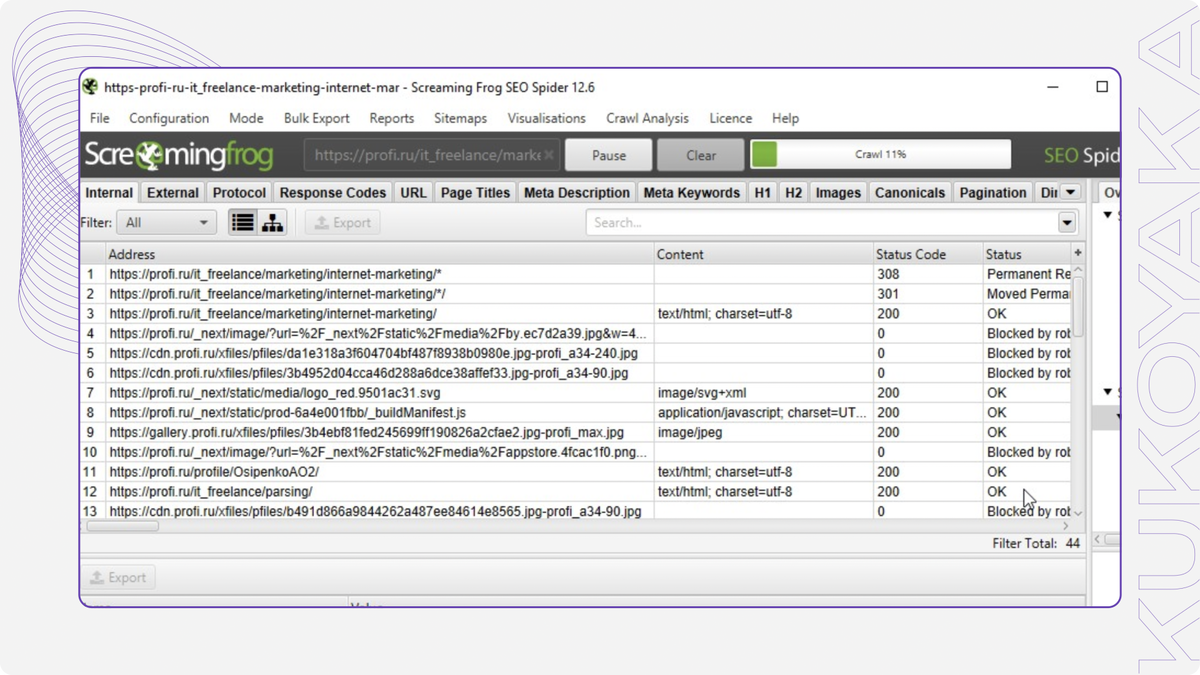Click the Crawl 11% progress bar
The image size is (1200, 675).
tap(880, 155)
